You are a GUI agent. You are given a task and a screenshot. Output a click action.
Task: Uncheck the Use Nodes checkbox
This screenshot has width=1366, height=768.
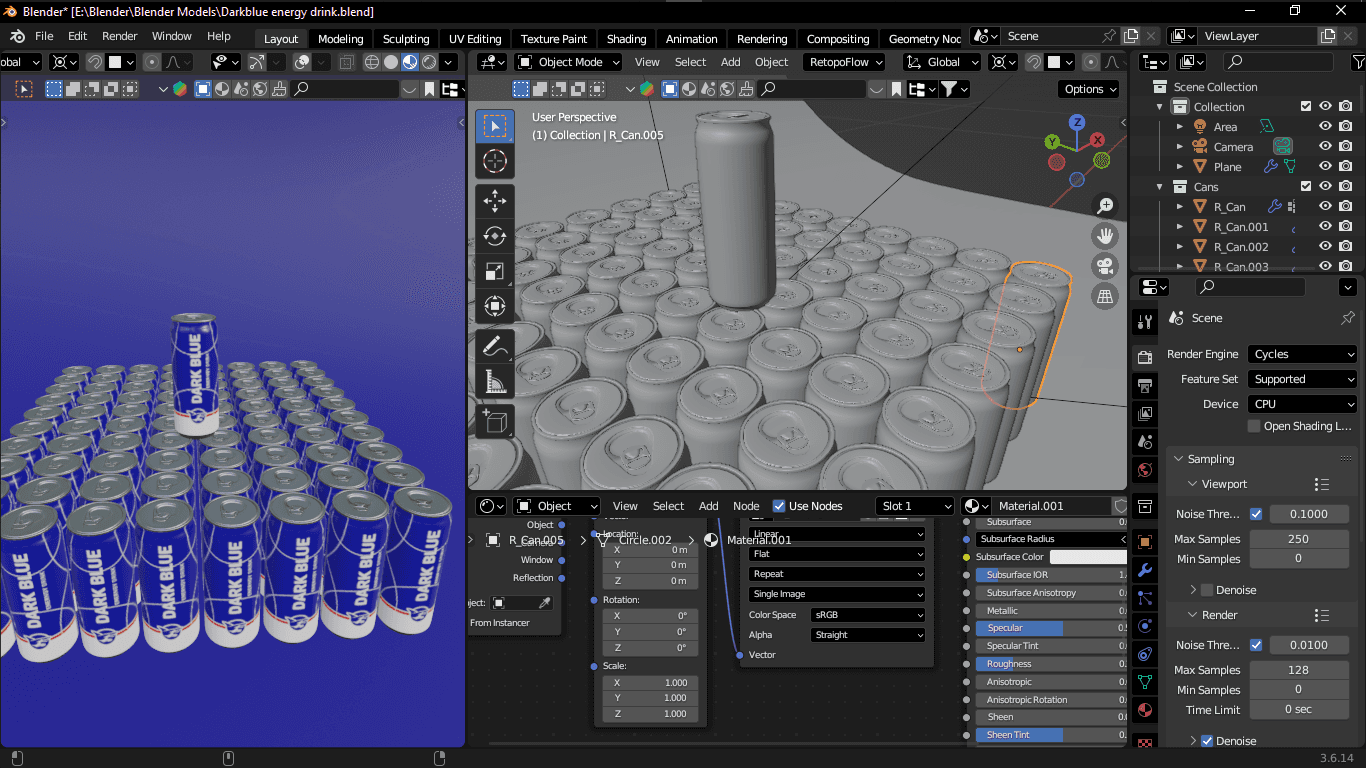[780, 506]
